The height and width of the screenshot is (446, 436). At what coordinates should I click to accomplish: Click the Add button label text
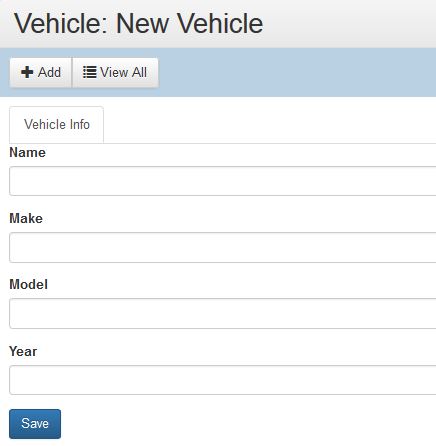click(x=49, y=72)
